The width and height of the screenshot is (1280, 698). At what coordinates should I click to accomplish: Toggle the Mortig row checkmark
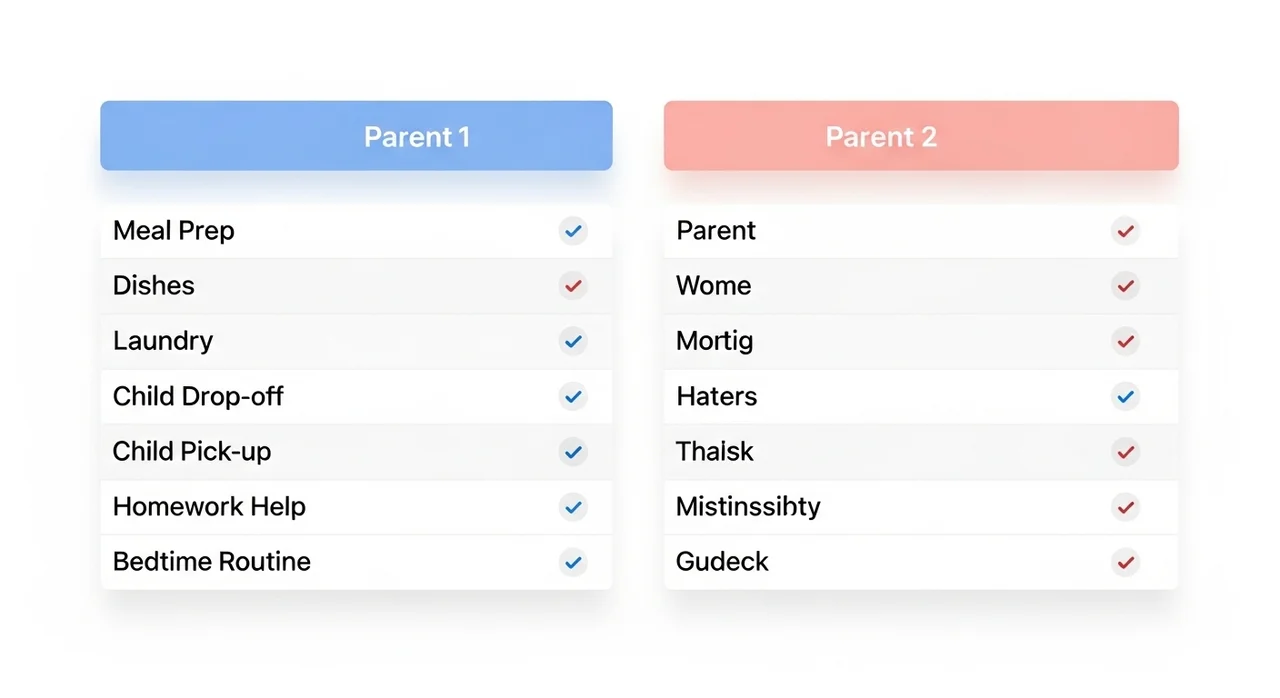click(1125, 341)
